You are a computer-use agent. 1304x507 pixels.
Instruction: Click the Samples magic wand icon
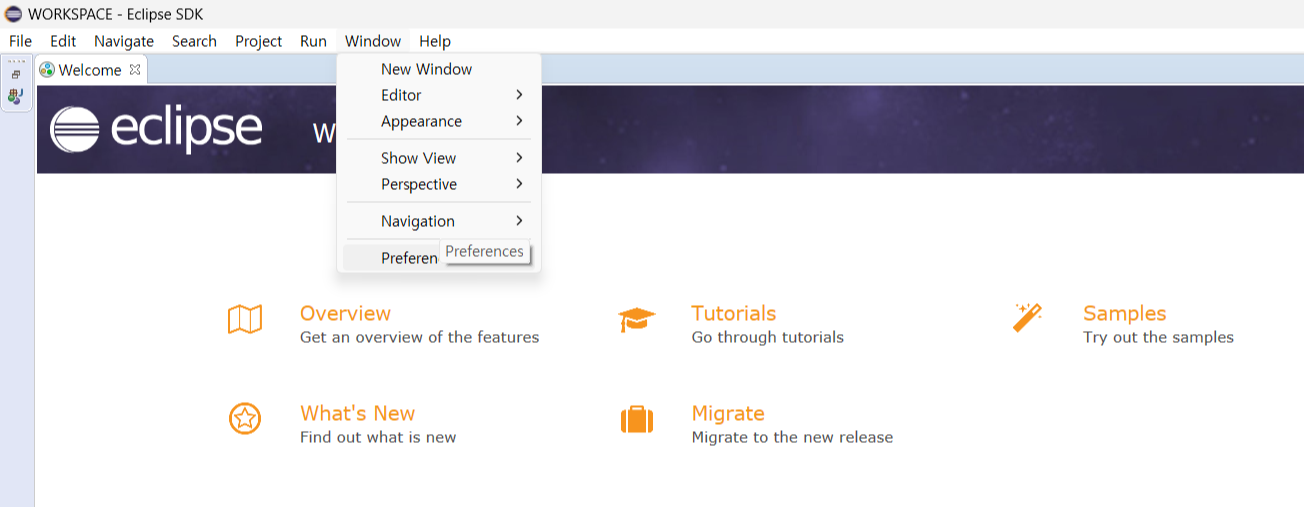(x=1028, y=318)
